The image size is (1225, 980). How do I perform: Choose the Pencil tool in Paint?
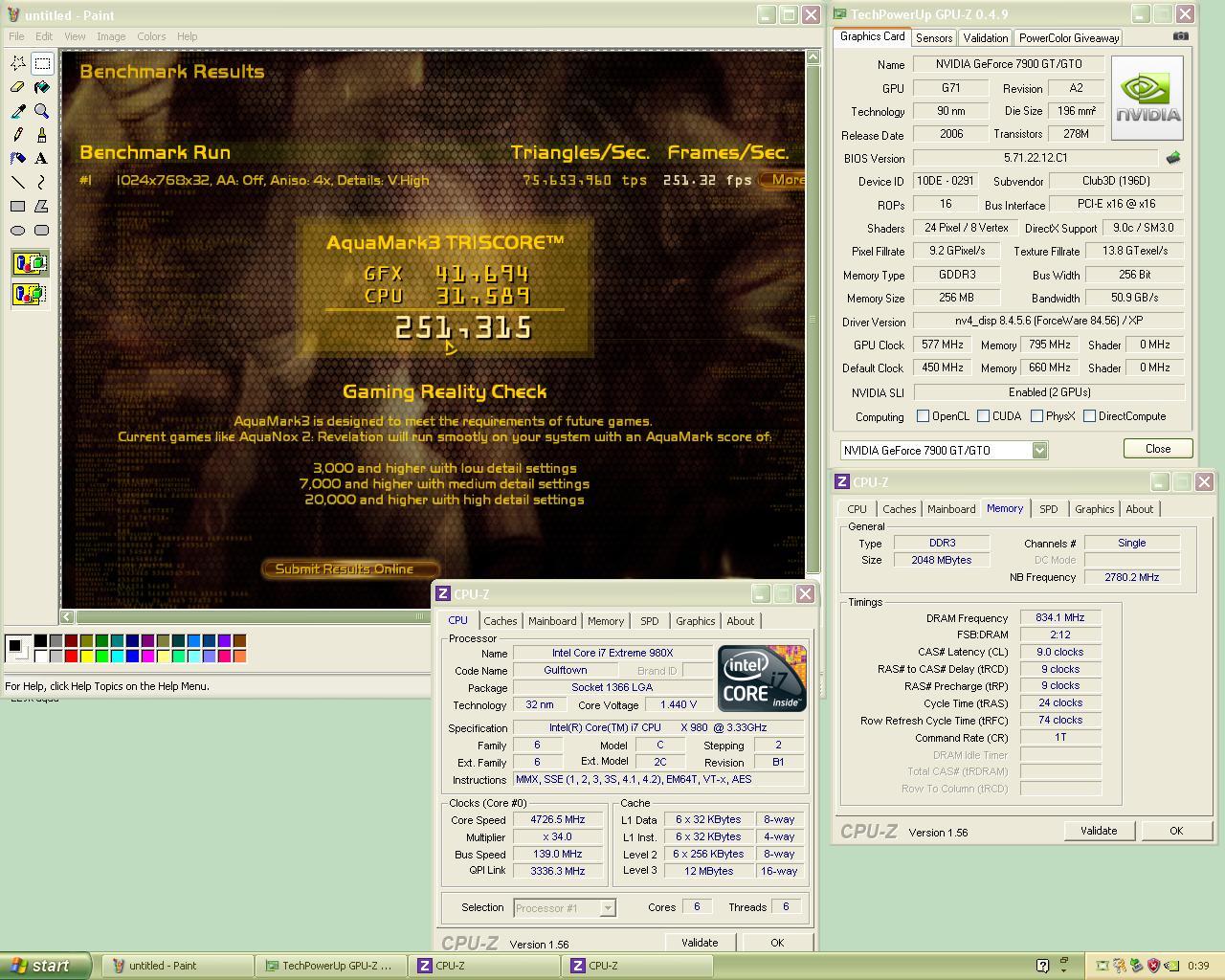point(17,135)
